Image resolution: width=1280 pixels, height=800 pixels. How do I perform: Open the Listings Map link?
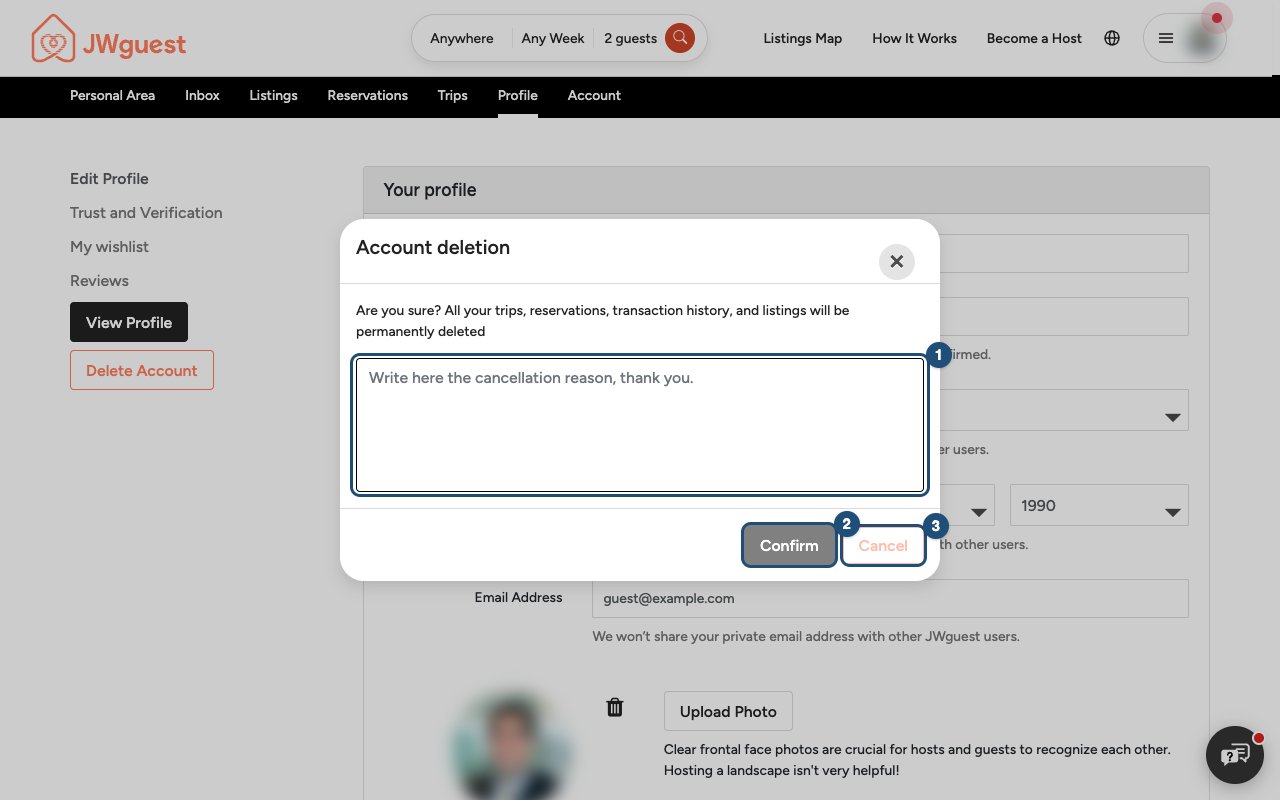[x=802, y=38]
